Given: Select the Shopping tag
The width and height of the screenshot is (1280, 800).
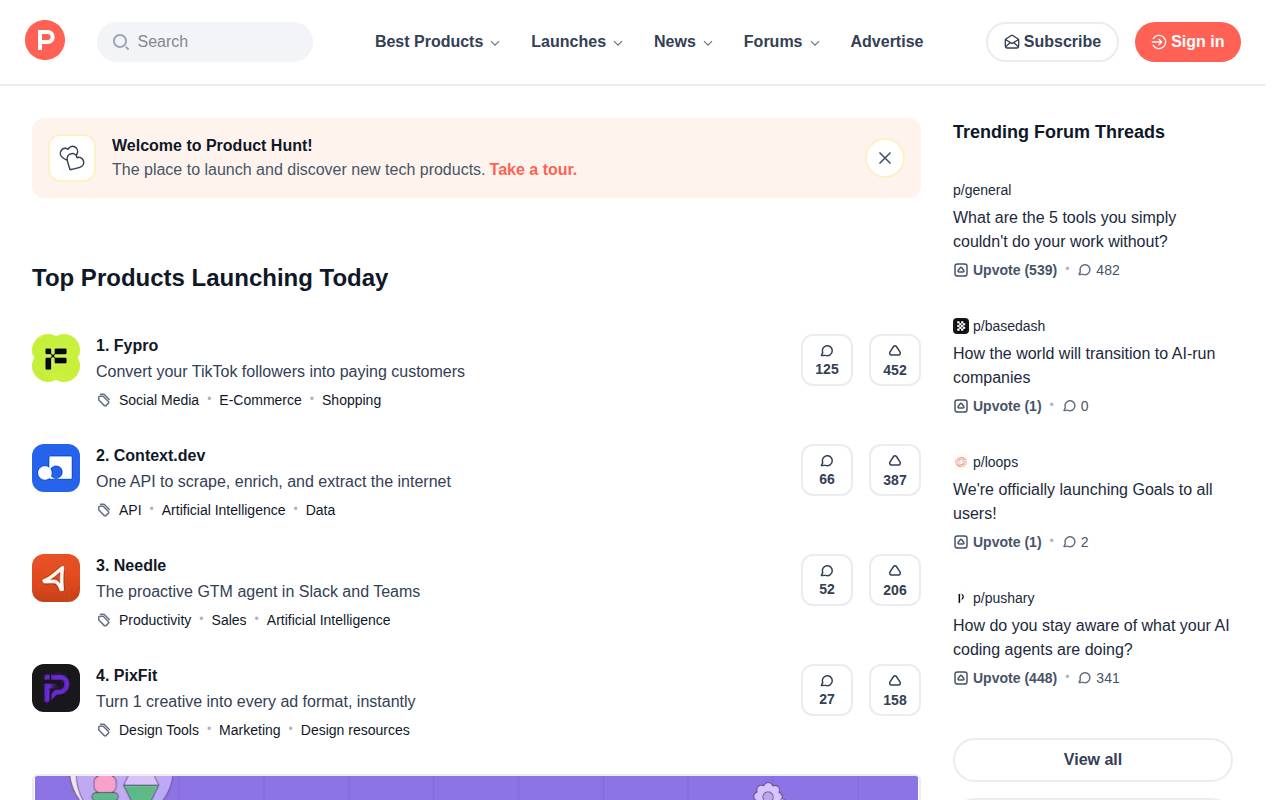Looking at the screenshot, I should [x=351, y=400].
